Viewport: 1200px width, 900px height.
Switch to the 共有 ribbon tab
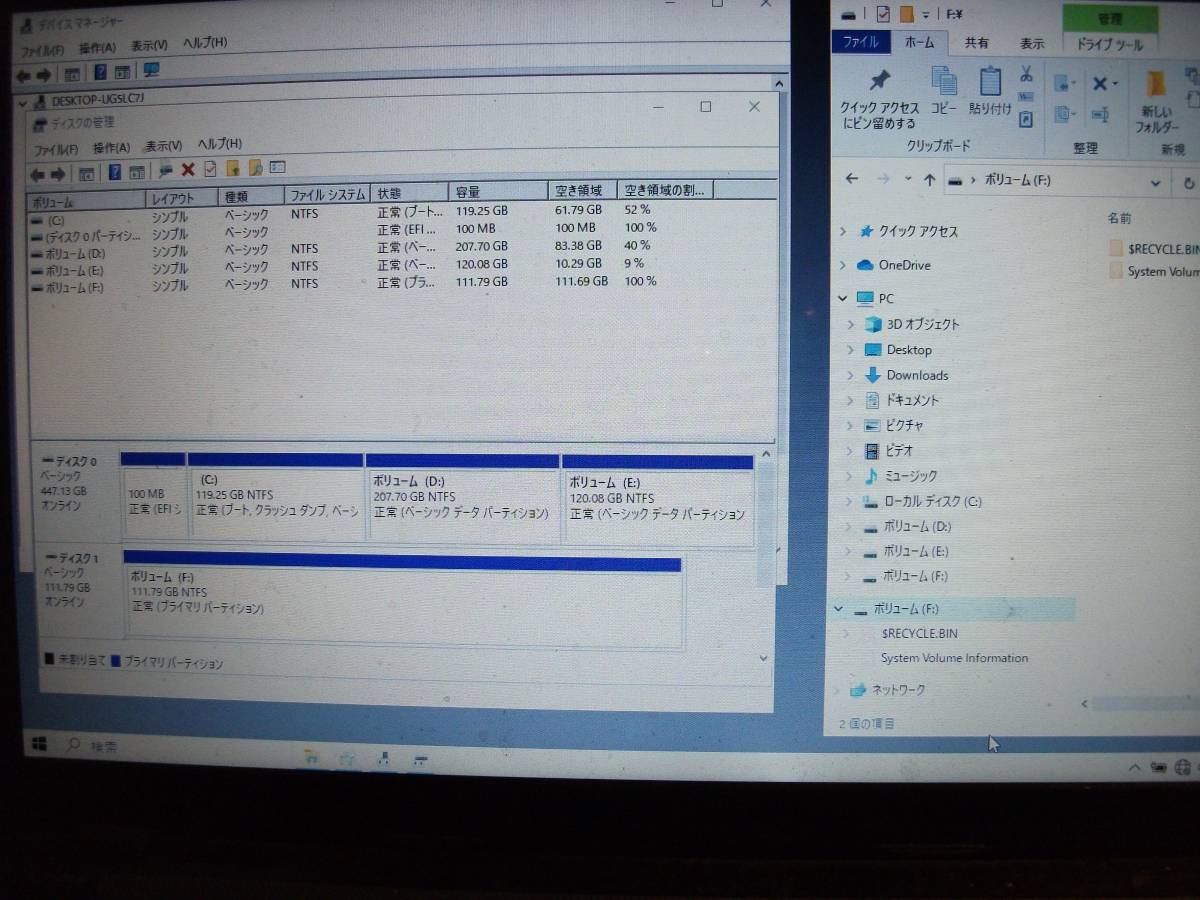click(x=977, y=43)
